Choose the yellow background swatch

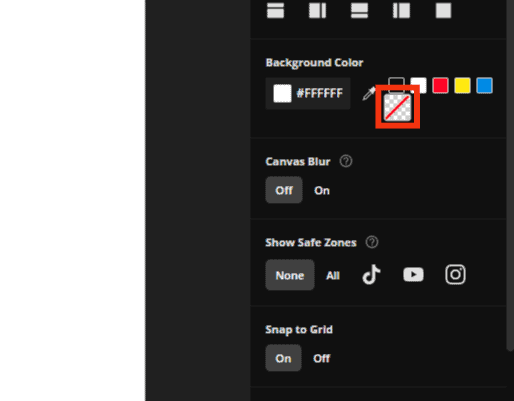462,85
